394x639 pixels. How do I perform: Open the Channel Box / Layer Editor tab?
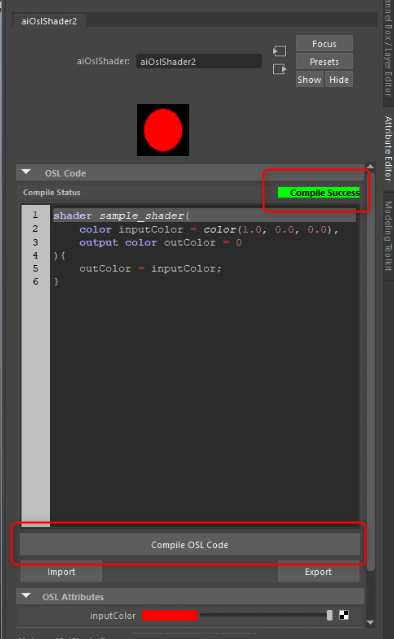coord(388,48)
